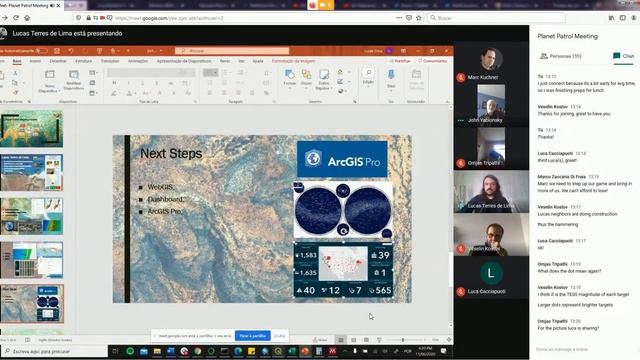The width and height of the screenshot is (640, 360).
Task: Reload the browser page
Action: point(16,18)
